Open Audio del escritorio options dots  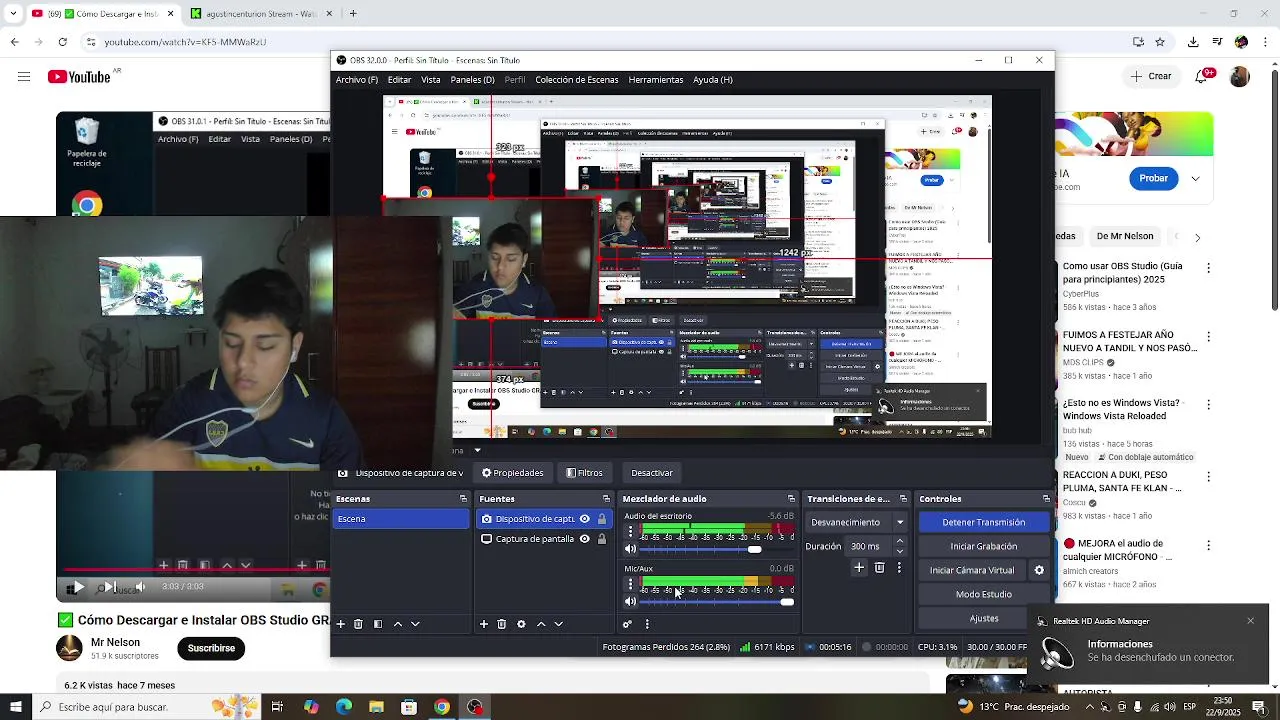coord(630,532)
